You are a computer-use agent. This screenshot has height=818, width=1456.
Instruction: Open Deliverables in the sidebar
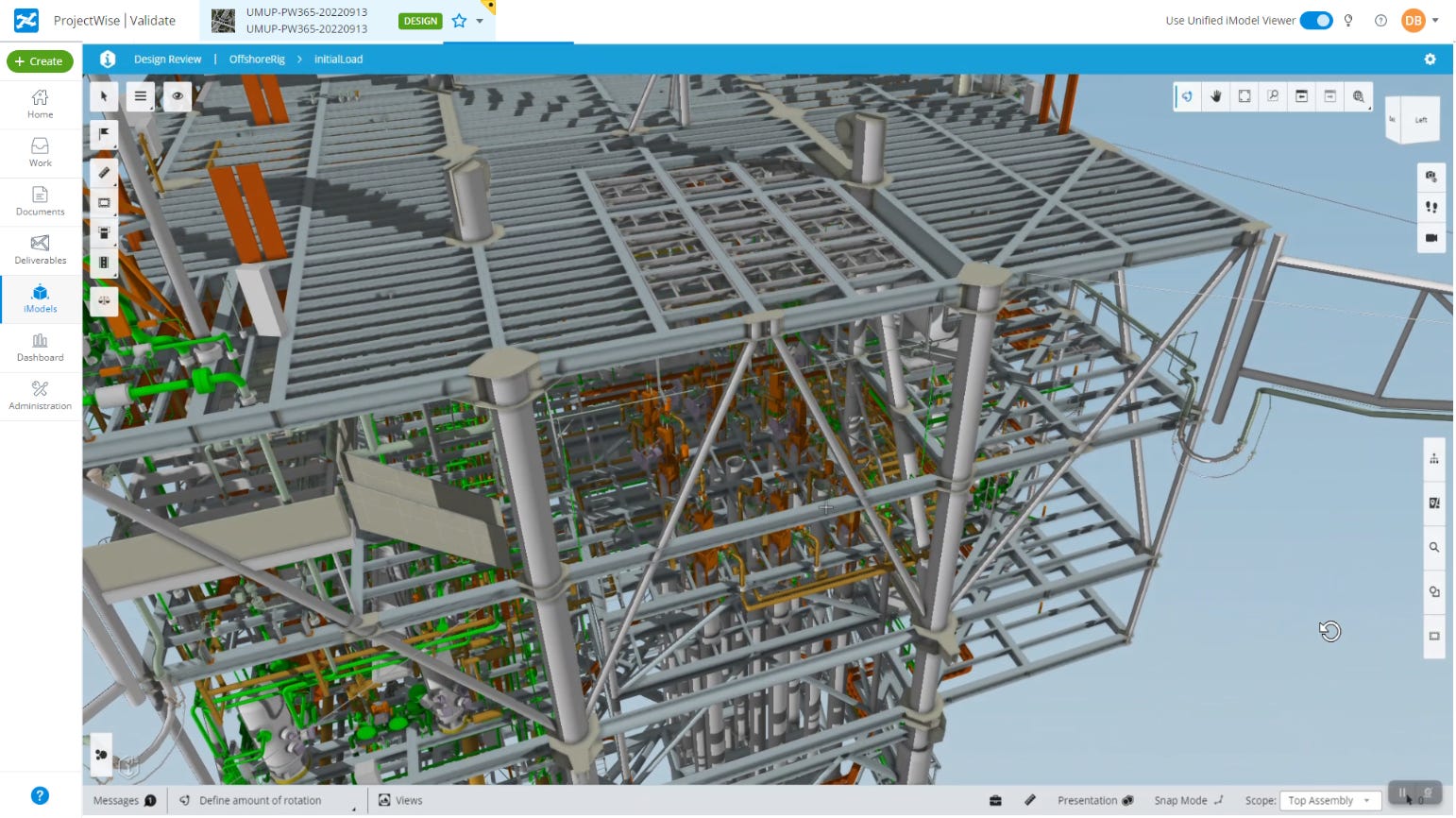tap(41, 250)
